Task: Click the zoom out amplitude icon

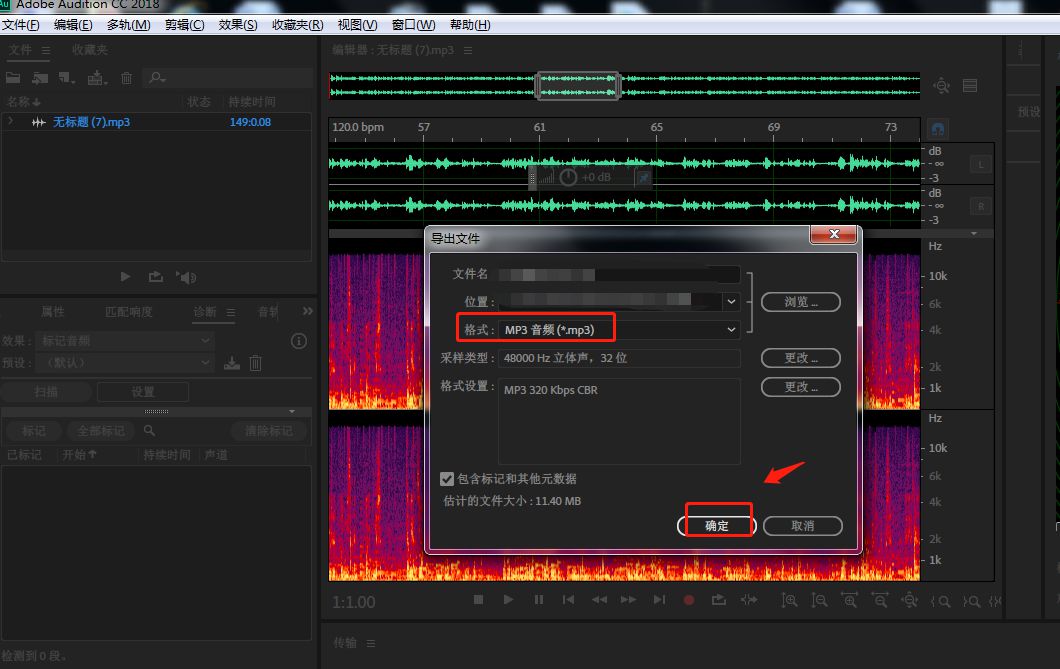Action: pos(819,600)
